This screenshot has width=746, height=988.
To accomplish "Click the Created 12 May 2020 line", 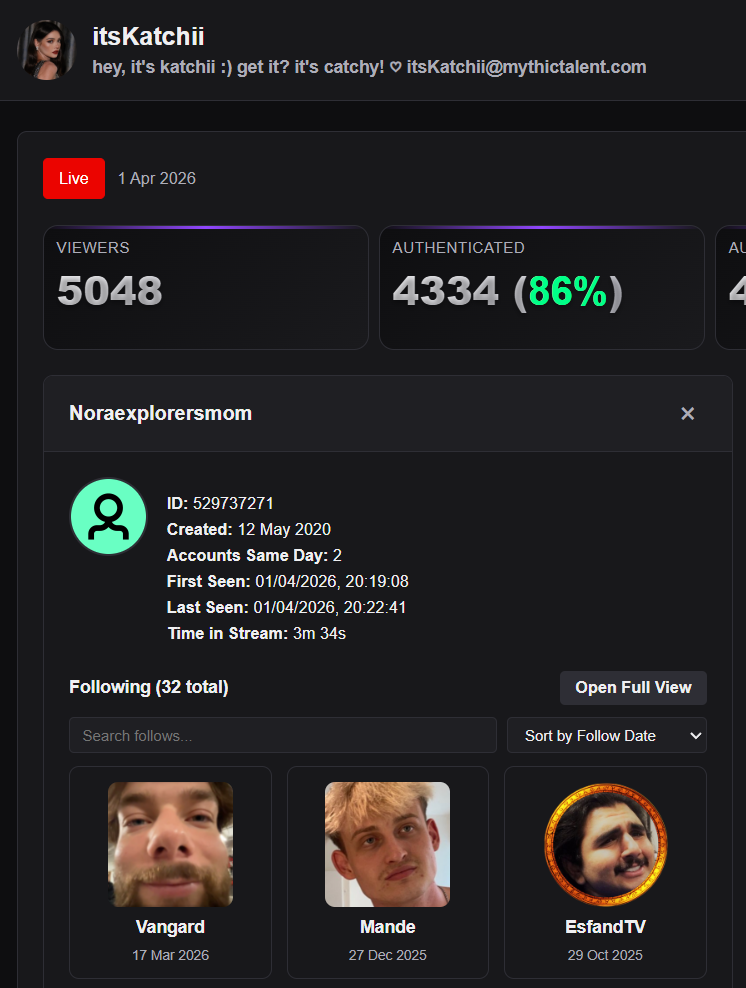I will click(249, 529).
